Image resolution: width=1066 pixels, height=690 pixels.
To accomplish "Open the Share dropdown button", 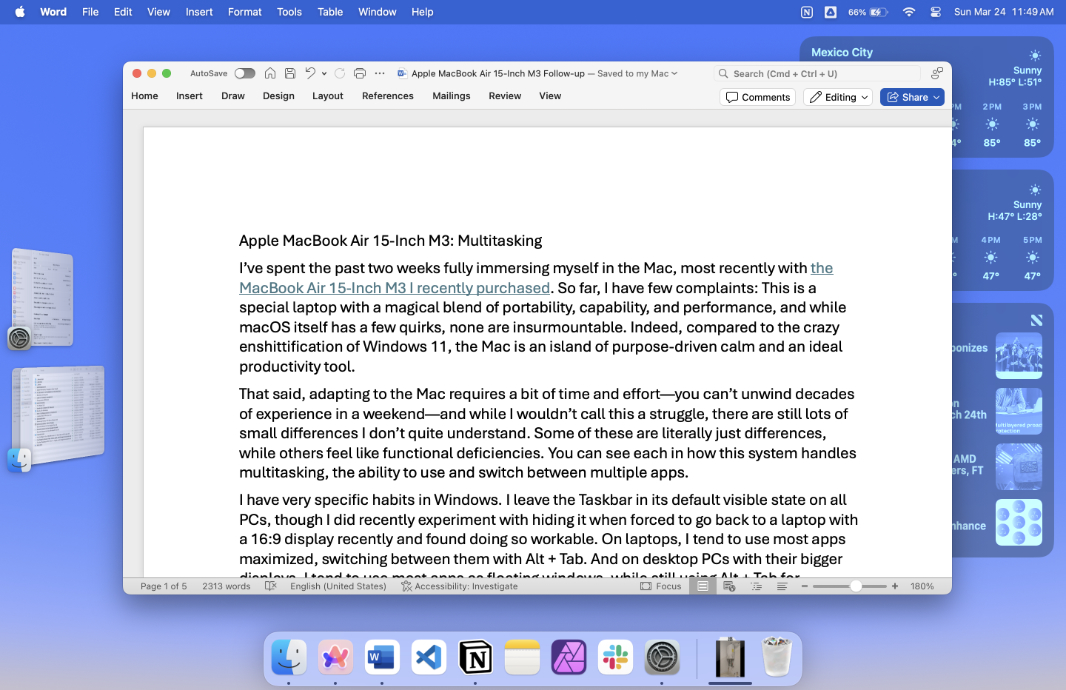I will click(x=912, y=97).
